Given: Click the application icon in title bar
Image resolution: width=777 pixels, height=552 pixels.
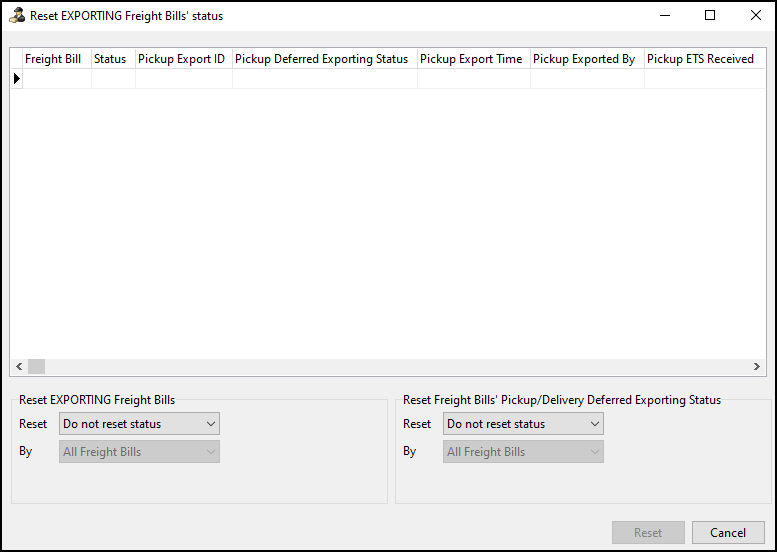Looking at the screenshot, I should tap(16, 16).
